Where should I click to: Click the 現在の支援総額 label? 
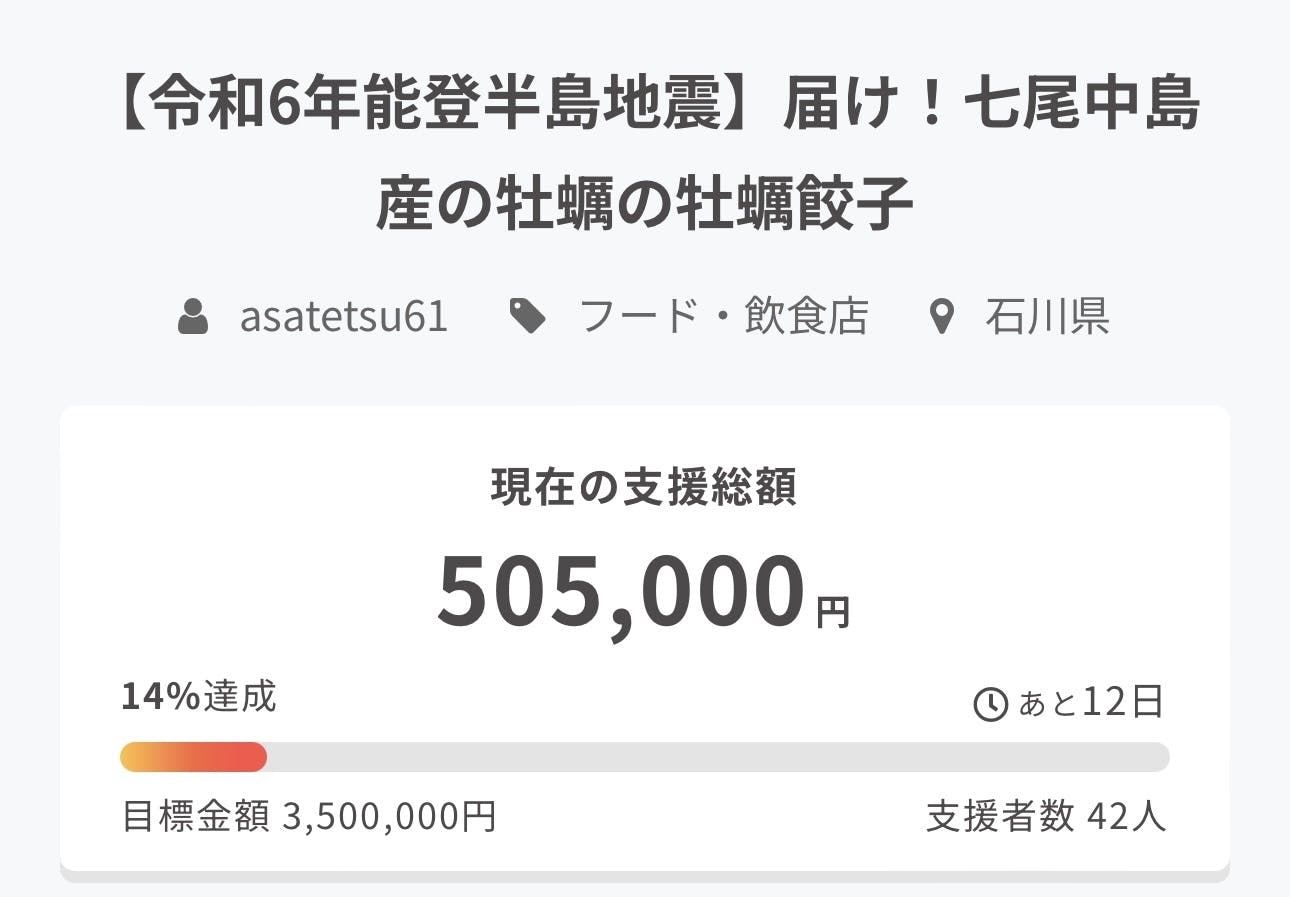[x=645, y=488]
